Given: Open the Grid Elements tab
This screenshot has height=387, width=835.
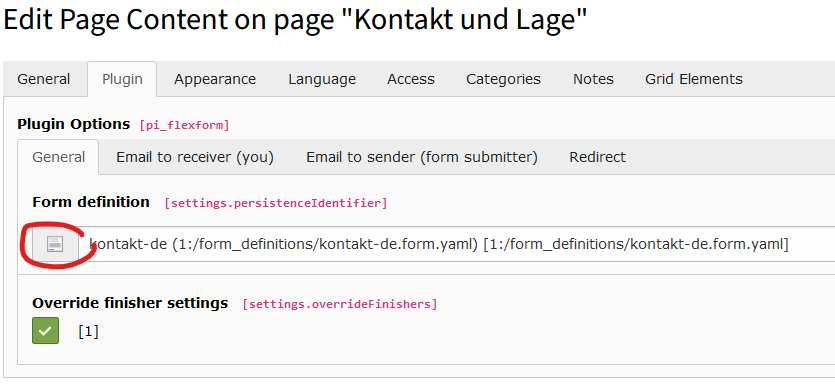Looking at the screenshot, I should [694, 79].
